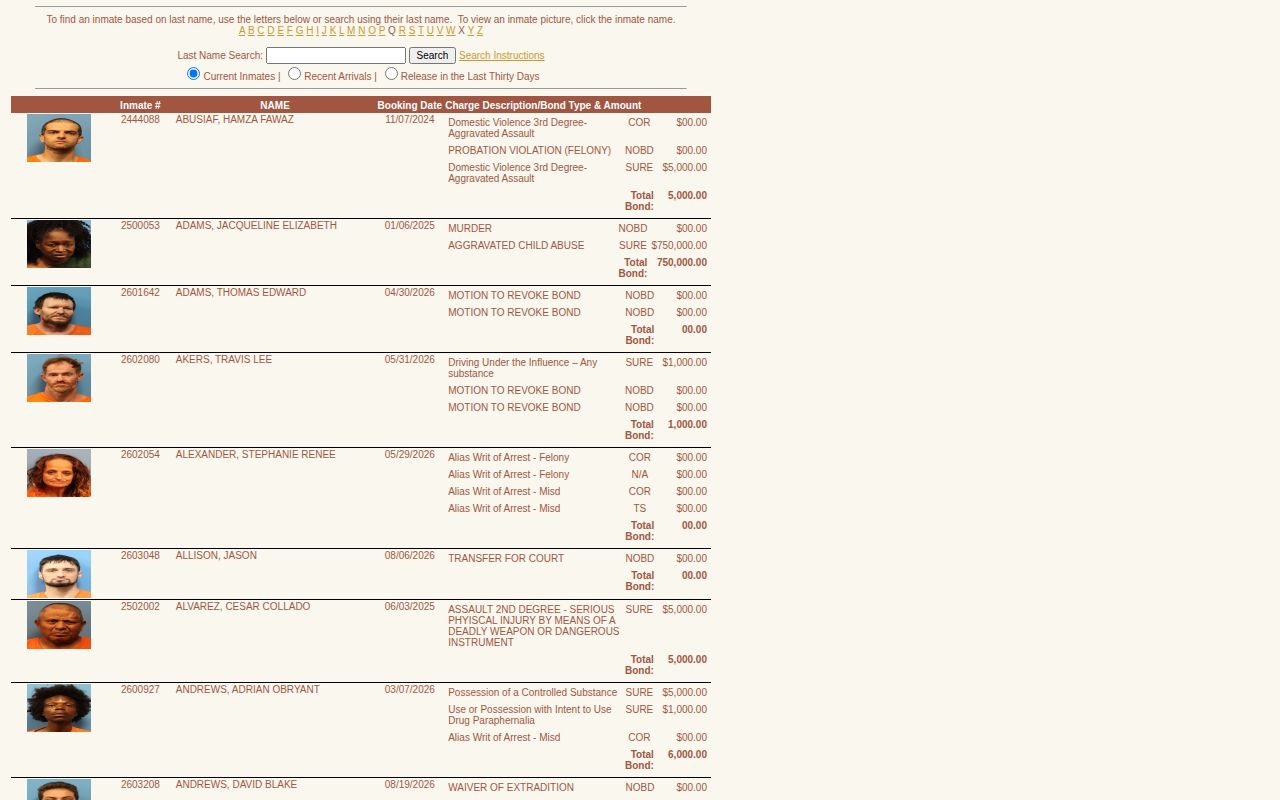Select the Recent Arrivals radio button

[x=295, y=74]
